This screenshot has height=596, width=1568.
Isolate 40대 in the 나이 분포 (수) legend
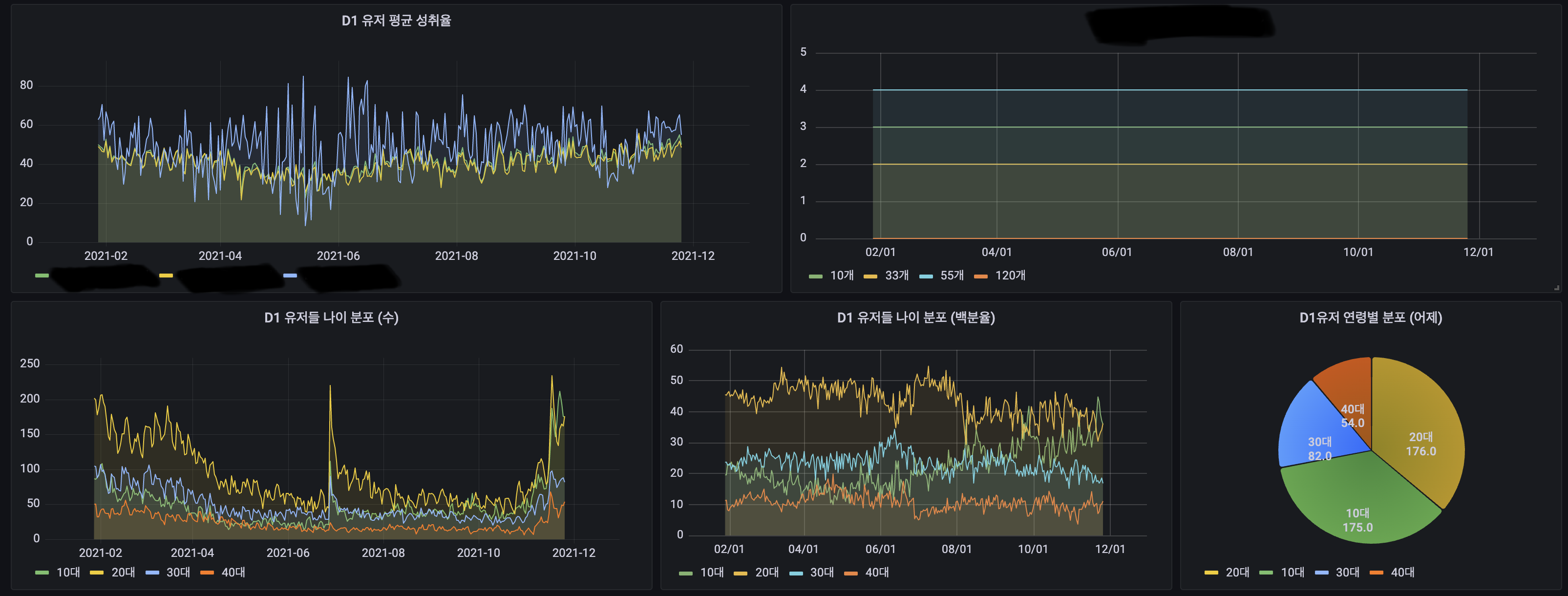coord(233,572)
